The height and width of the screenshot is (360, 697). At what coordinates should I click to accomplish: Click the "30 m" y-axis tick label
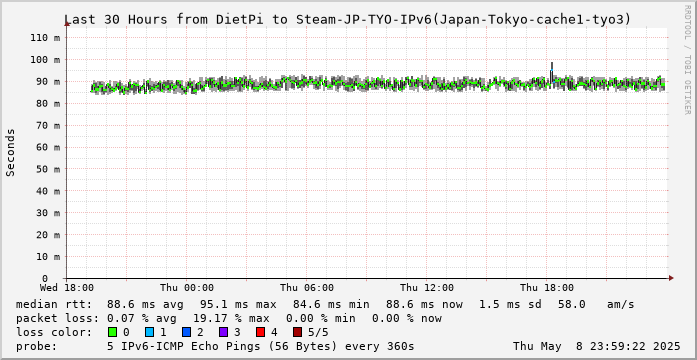[48, 213]
